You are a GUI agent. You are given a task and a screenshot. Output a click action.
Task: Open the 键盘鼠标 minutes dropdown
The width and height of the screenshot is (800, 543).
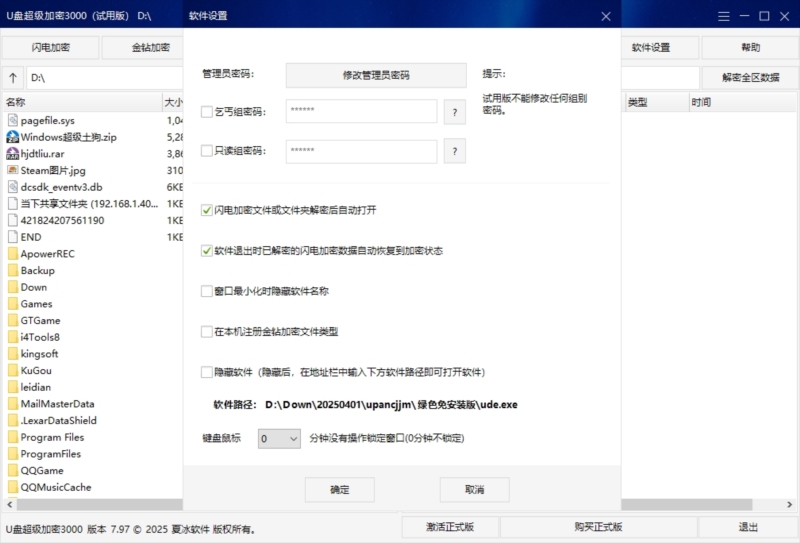(x=279, y=438)
